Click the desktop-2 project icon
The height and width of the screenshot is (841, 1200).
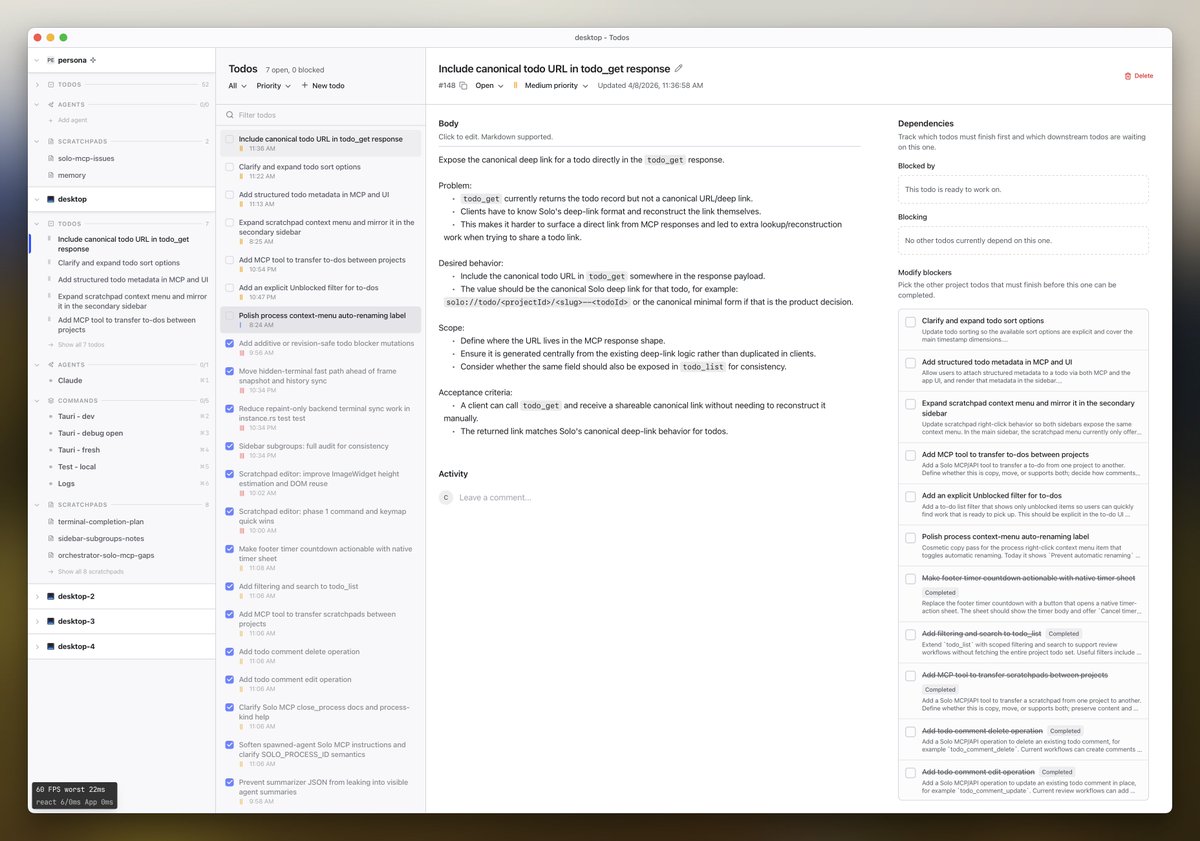click(50, 596)
